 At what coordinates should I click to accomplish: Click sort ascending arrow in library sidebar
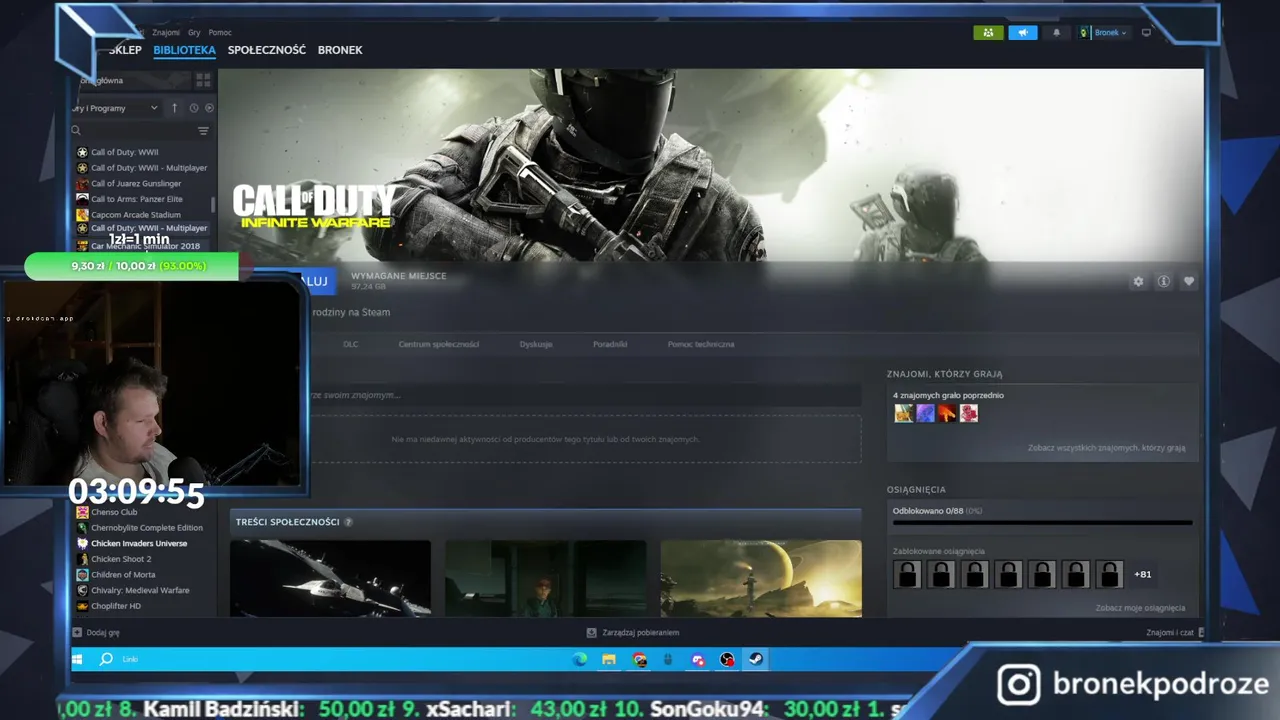pyautogui.click(x=174, y=108)
